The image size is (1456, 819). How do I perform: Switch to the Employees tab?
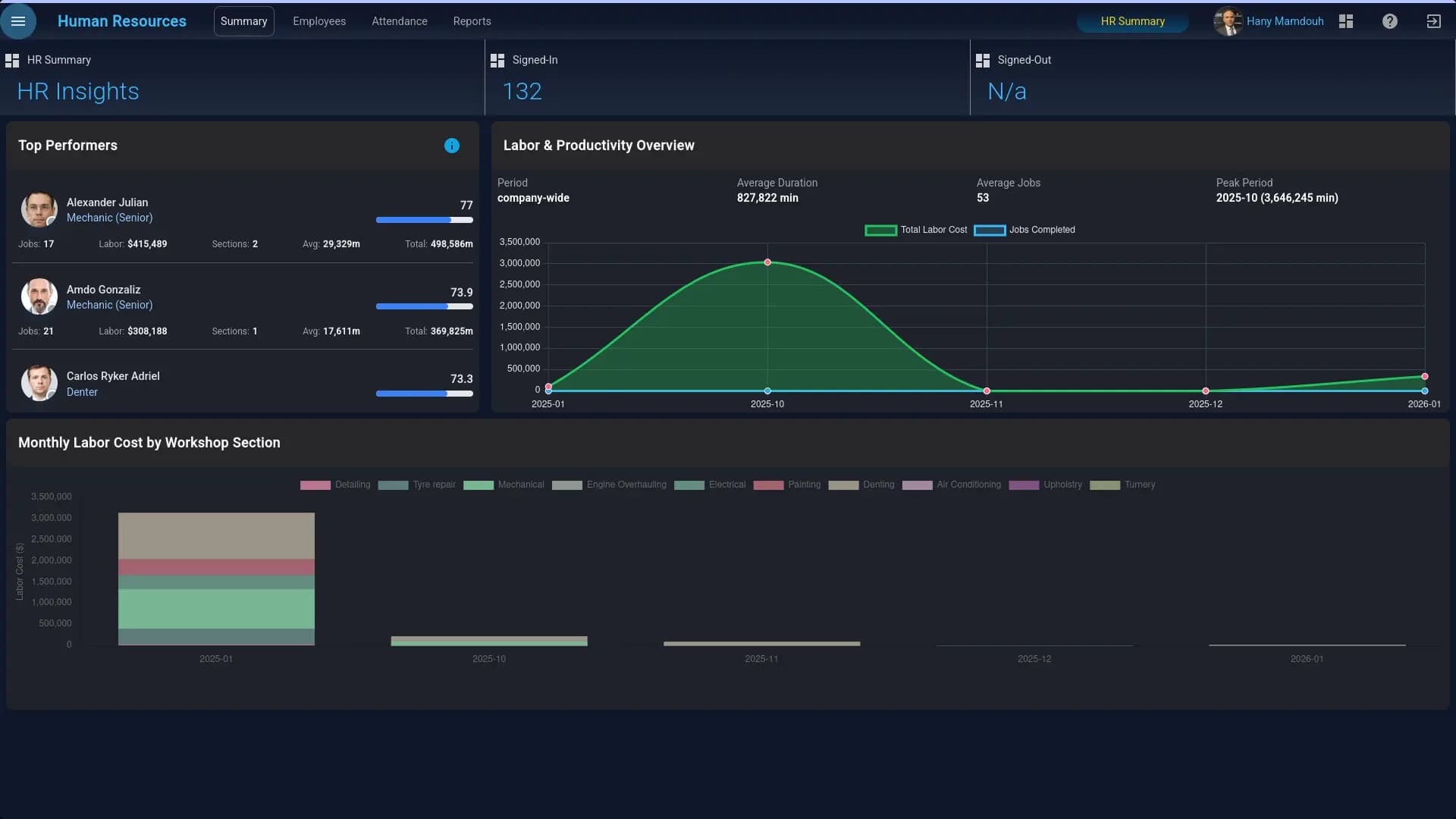[319, 21]
